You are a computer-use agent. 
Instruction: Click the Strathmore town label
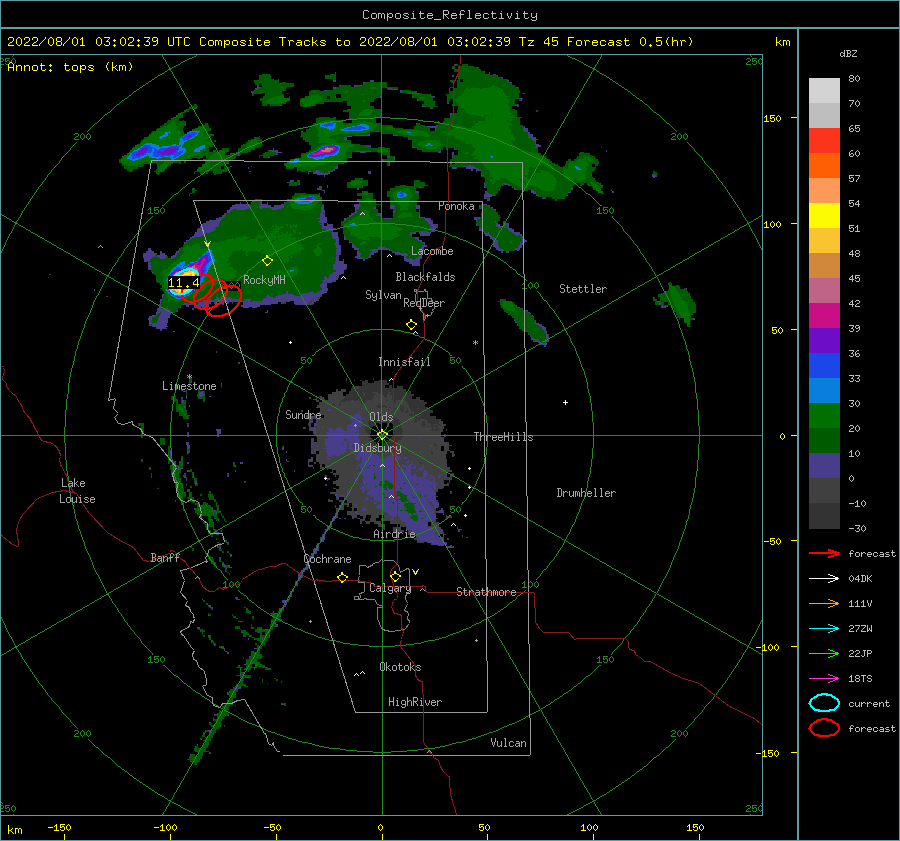(486, 592)
